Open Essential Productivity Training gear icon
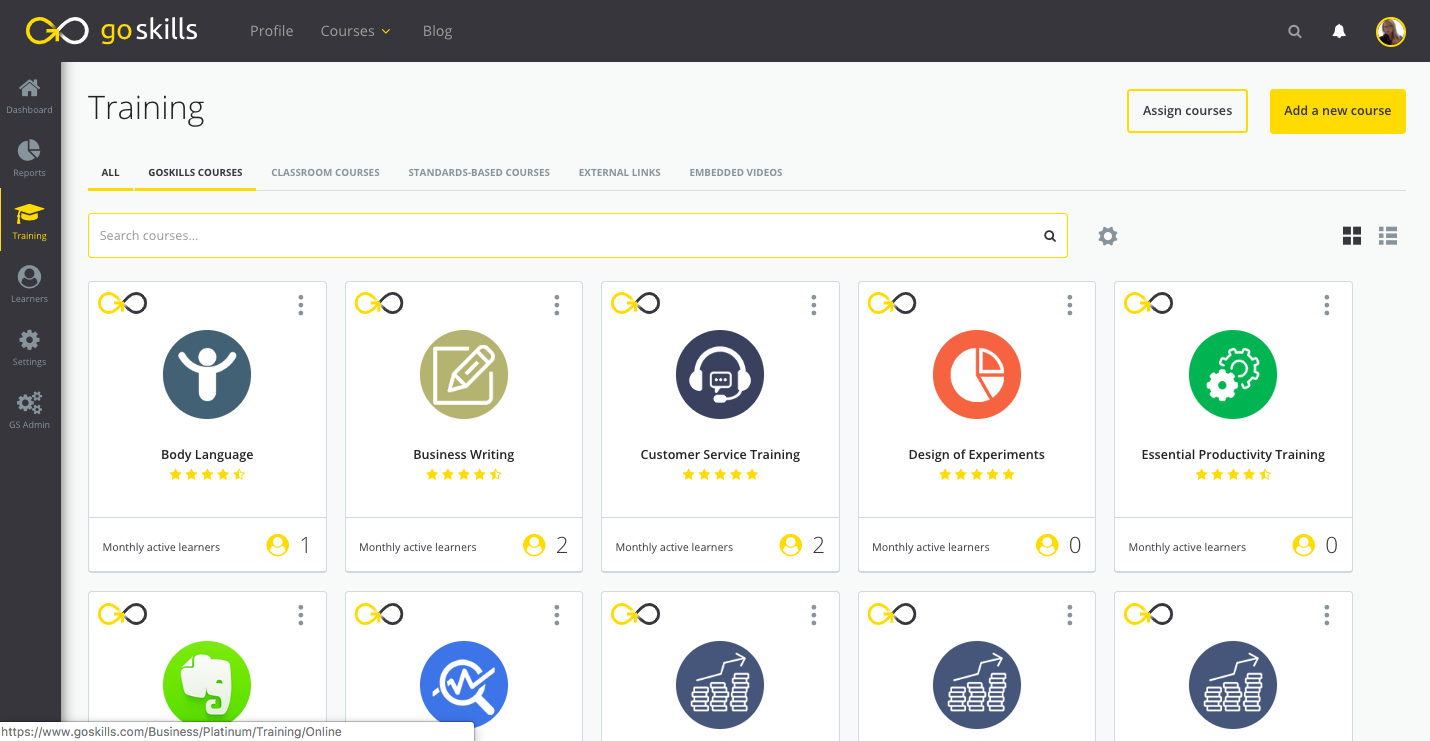The width and height of the screenshot is (1430, 741). click(1233, 375)
